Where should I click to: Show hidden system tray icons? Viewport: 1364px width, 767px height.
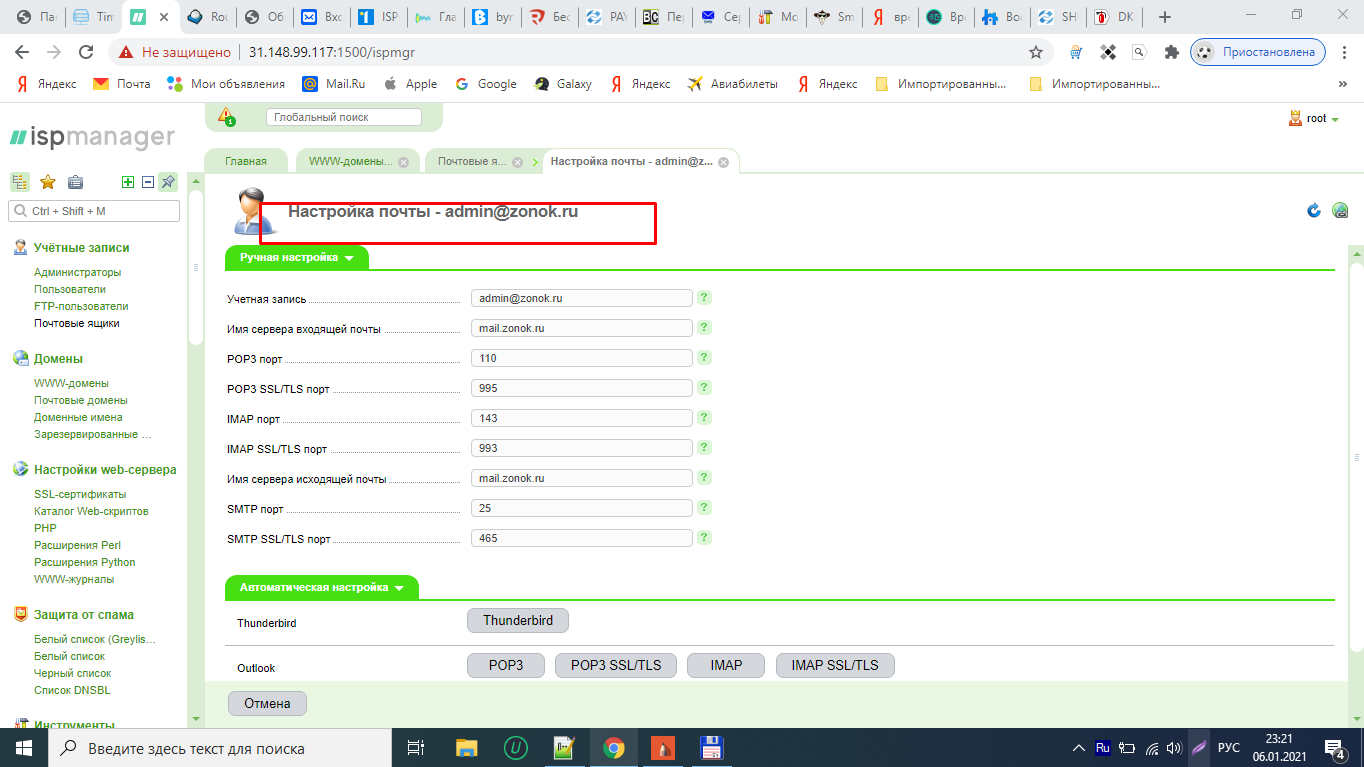tap(1078, 748)
